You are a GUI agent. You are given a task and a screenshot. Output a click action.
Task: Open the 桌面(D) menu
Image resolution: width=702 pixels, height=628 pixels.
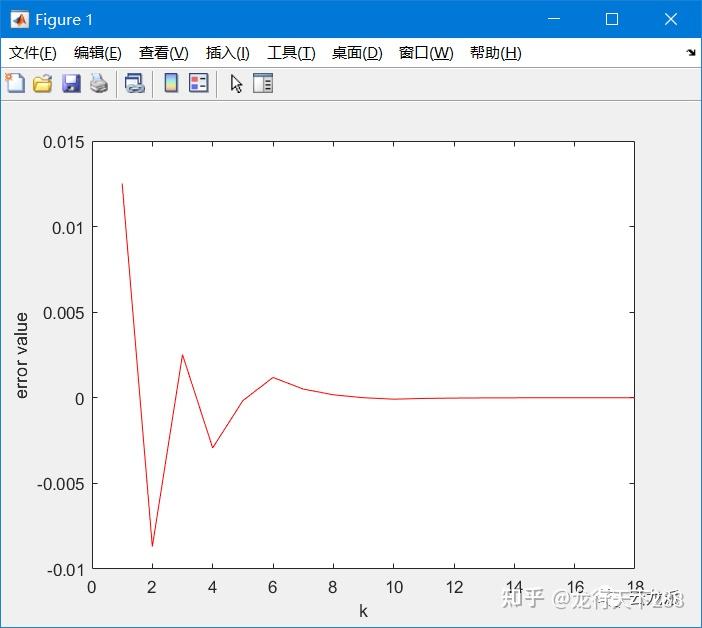[x=357, y=53]
